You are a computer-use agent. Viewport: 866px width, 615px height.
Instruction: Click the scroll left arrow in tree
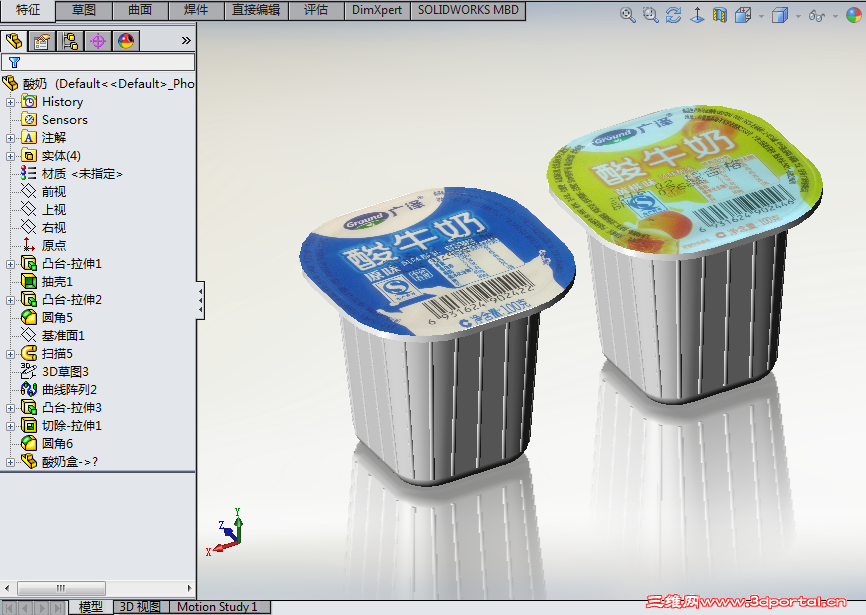pyautogui.click(x=7, y=588)
